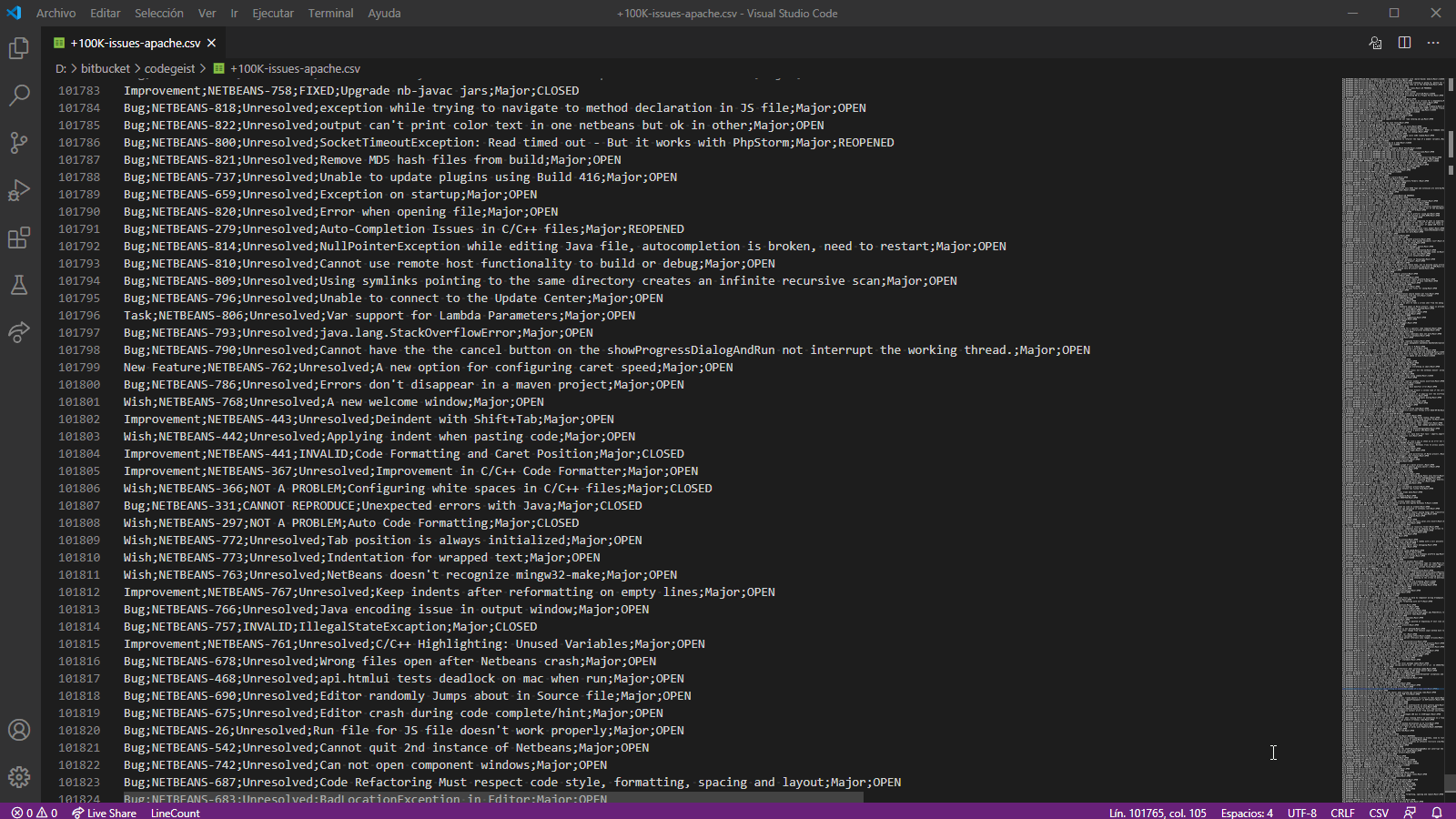This screenshot has height=819, width=1456.
Task: Expand the bitbucket breadcrumb folder
Action: click(x=106, y=68)
